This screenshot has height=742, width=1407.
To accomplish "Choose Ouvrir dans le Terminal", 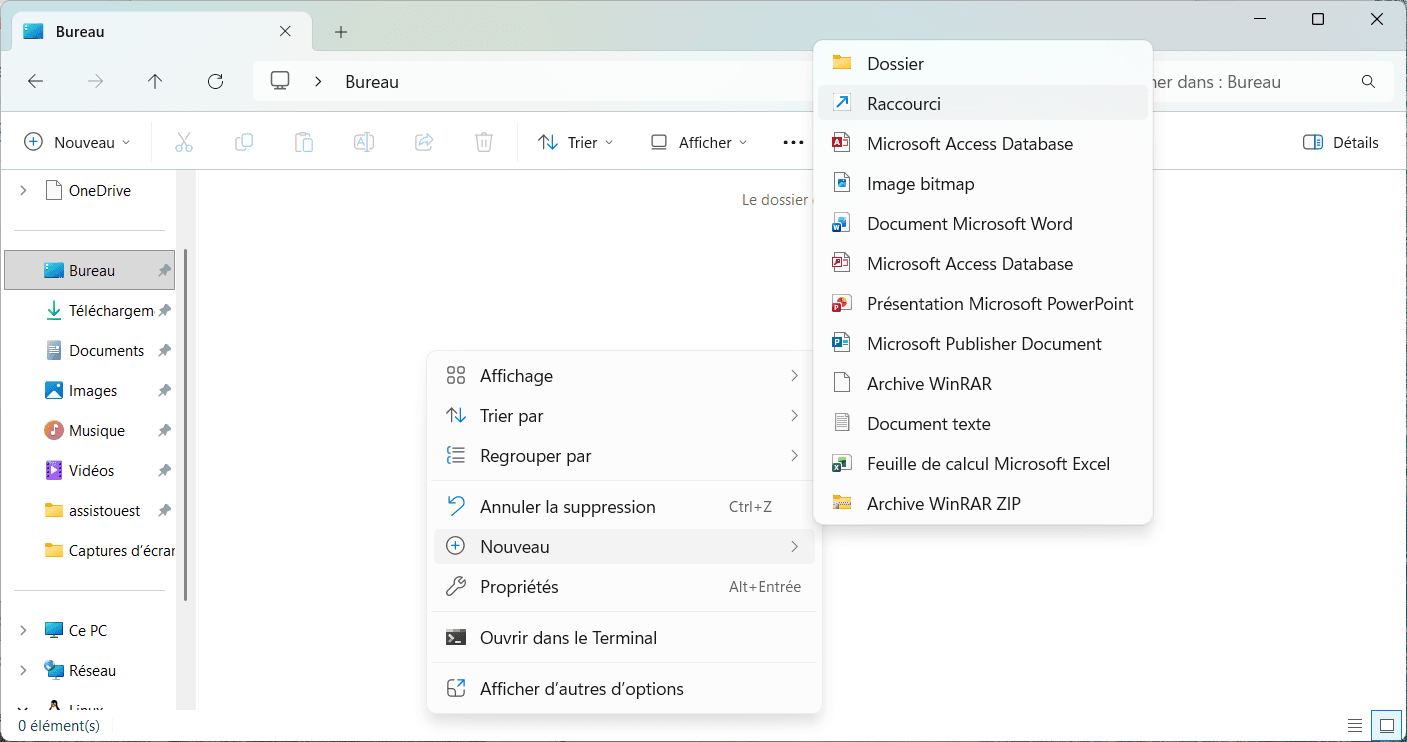I will 624,638.
